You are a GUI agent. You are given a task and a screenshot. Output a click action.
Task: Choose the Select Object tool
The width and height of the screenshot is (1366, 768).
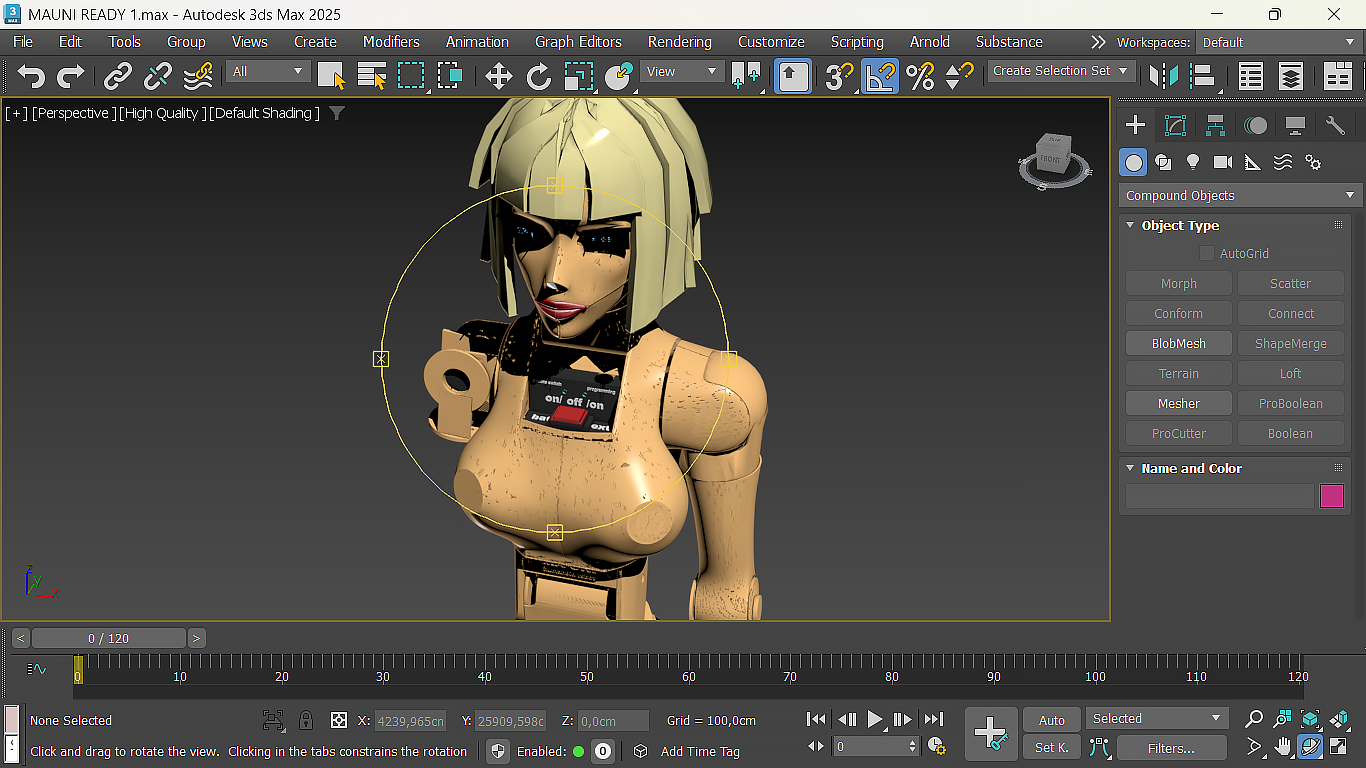click(x=331, y=76)
